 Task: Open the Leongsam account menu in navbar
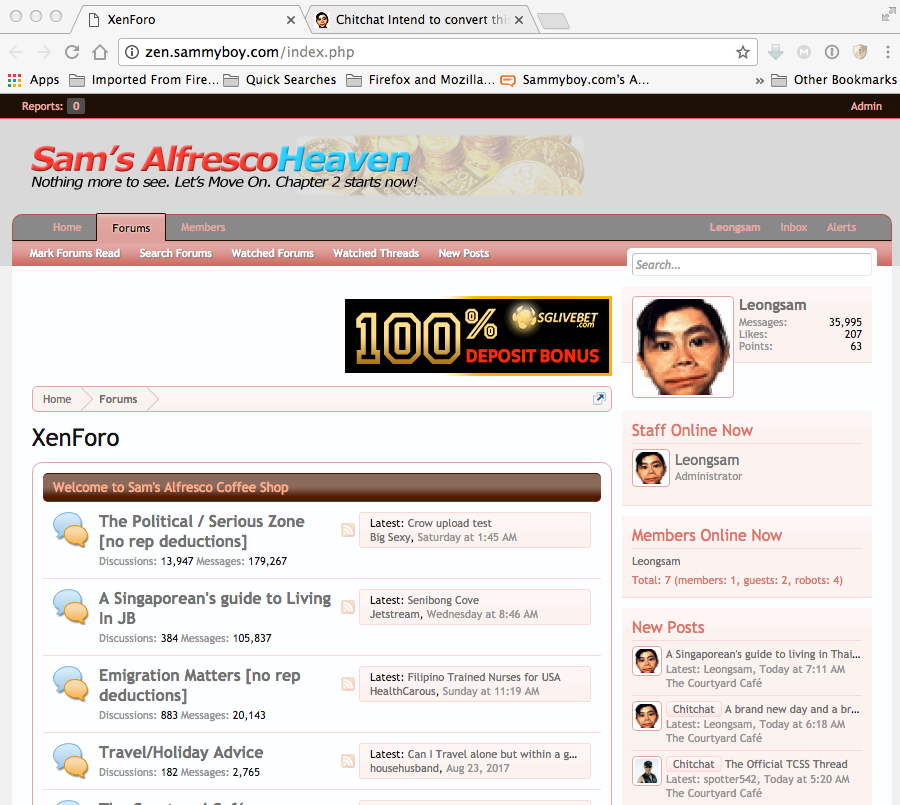(x=735, y=227)
